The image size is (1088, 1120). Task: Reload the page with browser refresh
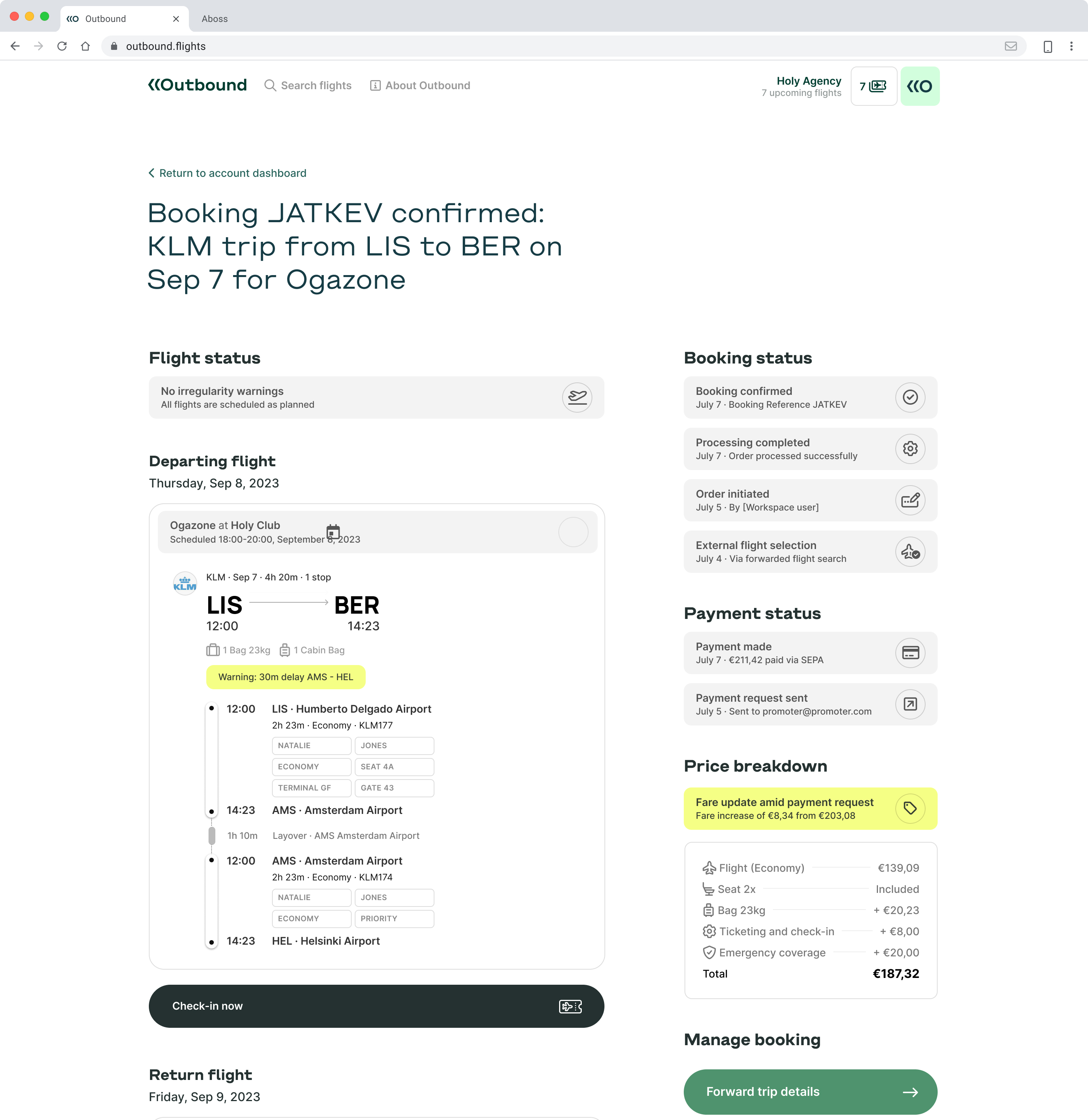pos(62,46)
